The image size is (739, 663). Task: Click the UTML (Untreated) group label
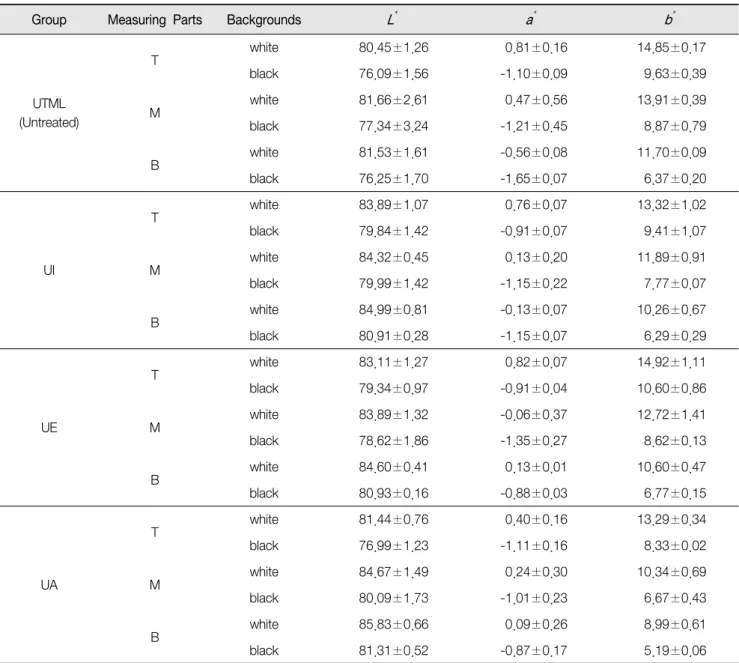tap(49, 113)
